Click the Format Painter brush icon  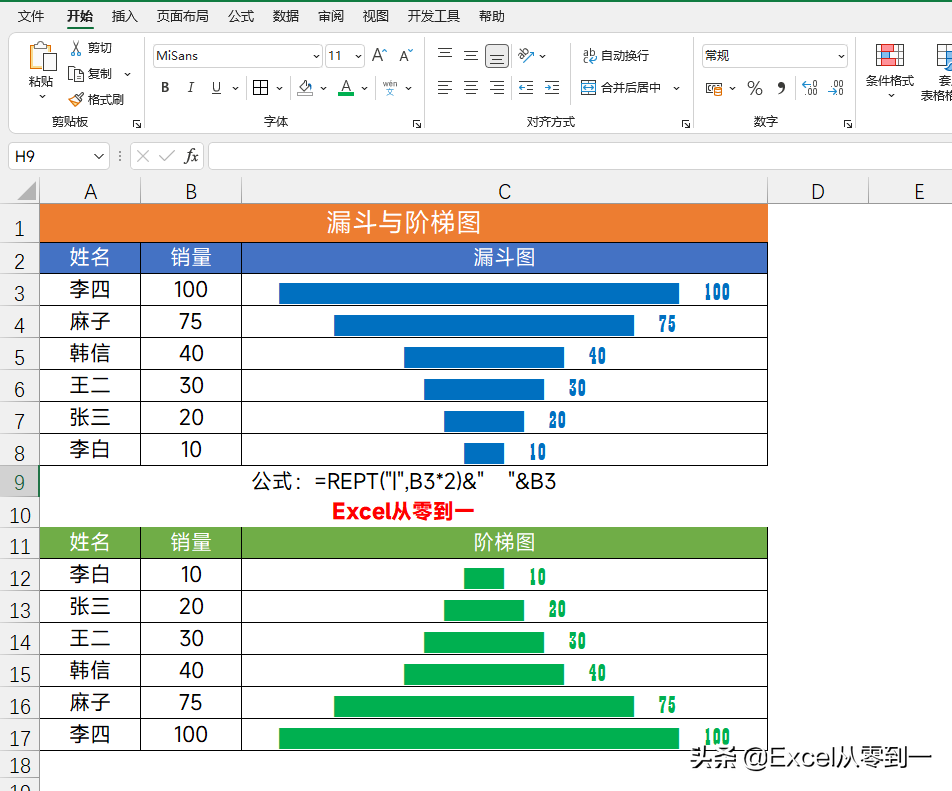[76, 100]
